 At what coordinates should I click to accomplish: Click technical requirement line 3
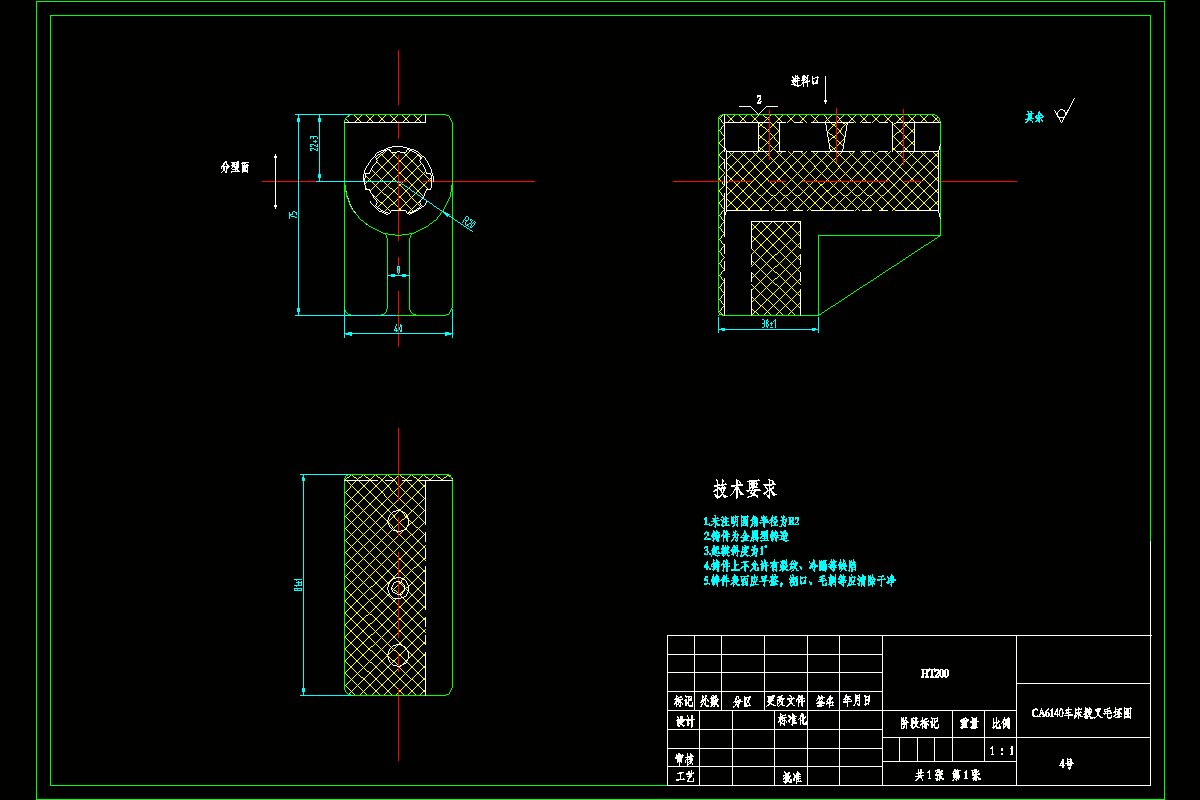pos(735,550)
